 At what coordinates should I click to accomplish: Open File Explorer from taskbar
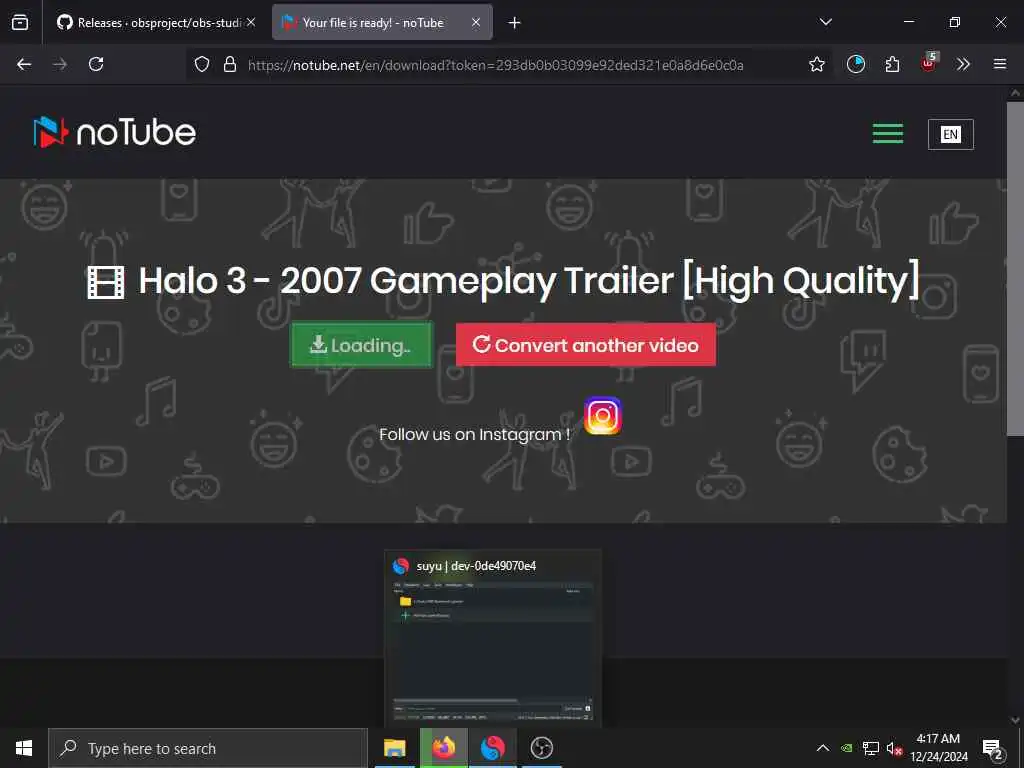click(394, 748)
